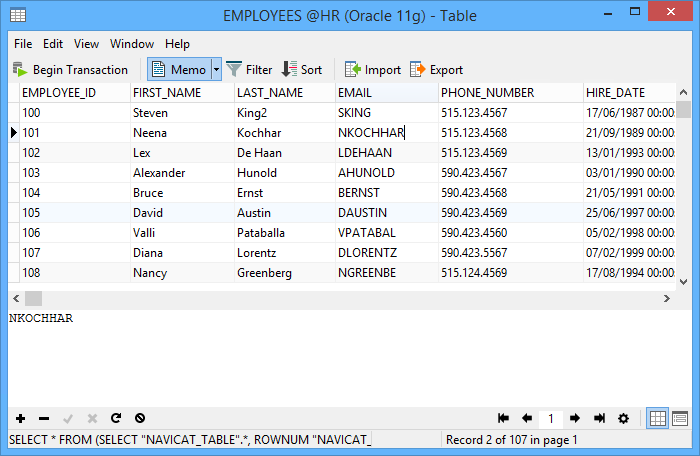
Task: Select the phone cell '590.423.4568'
Action: [x=511, y=193]
